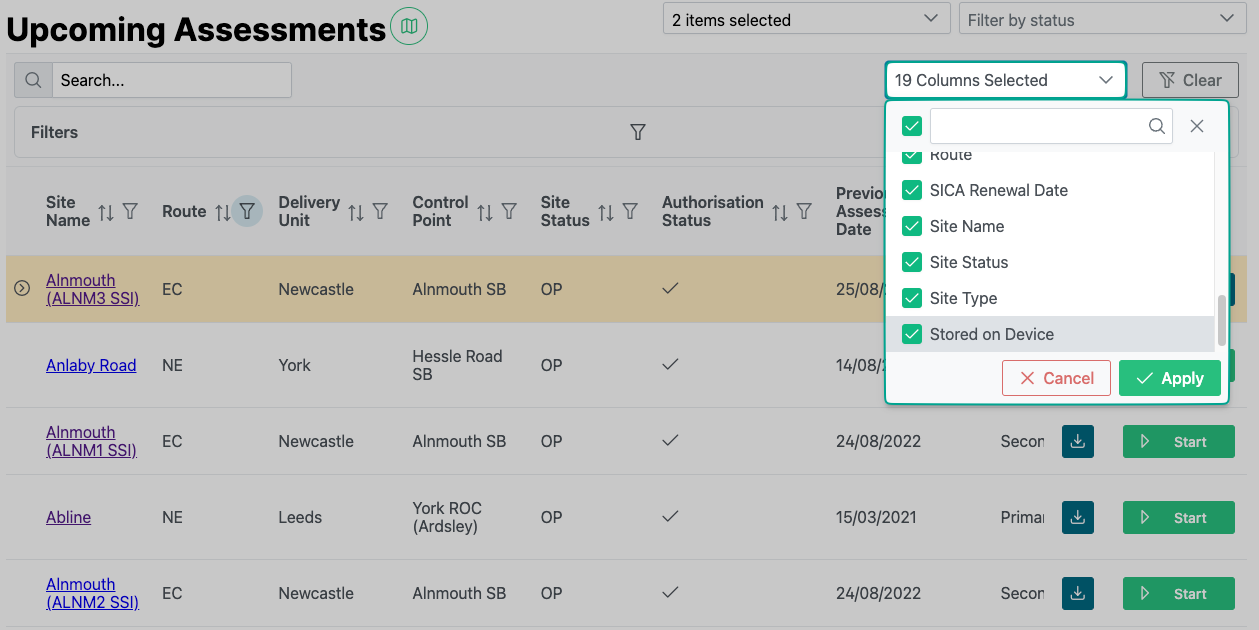
Task: Expand the Alnmouth (ALNM3 SSI) row
Action: 22,289
